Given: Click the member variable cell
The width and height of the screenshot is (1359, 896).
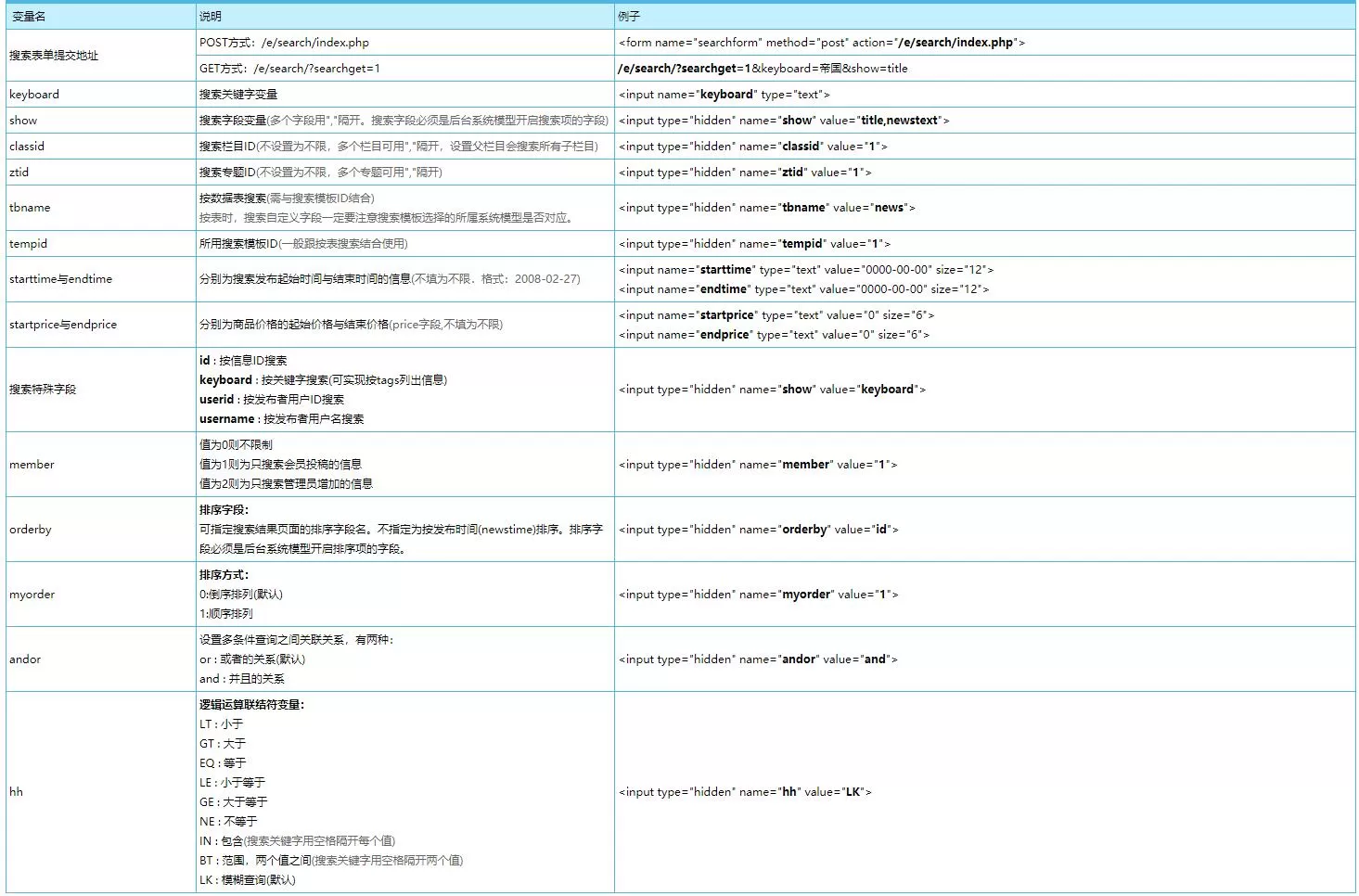Looking at the screenshot, I should click(x=100, y=465).
